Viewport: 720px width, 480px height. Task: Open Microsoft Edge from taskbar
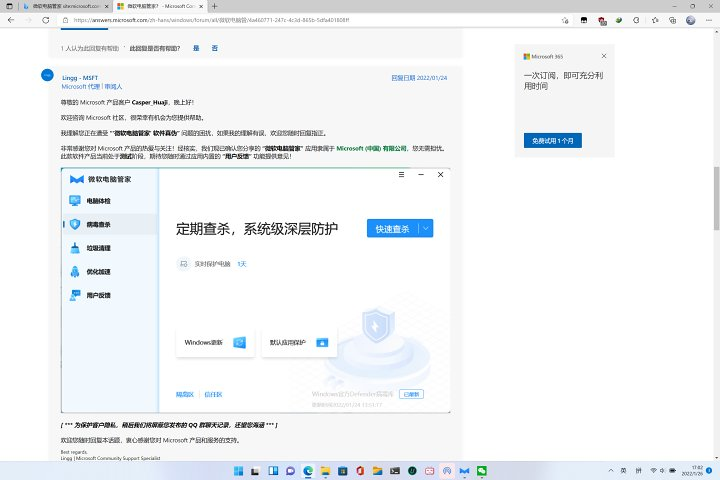tap(308, 471)
